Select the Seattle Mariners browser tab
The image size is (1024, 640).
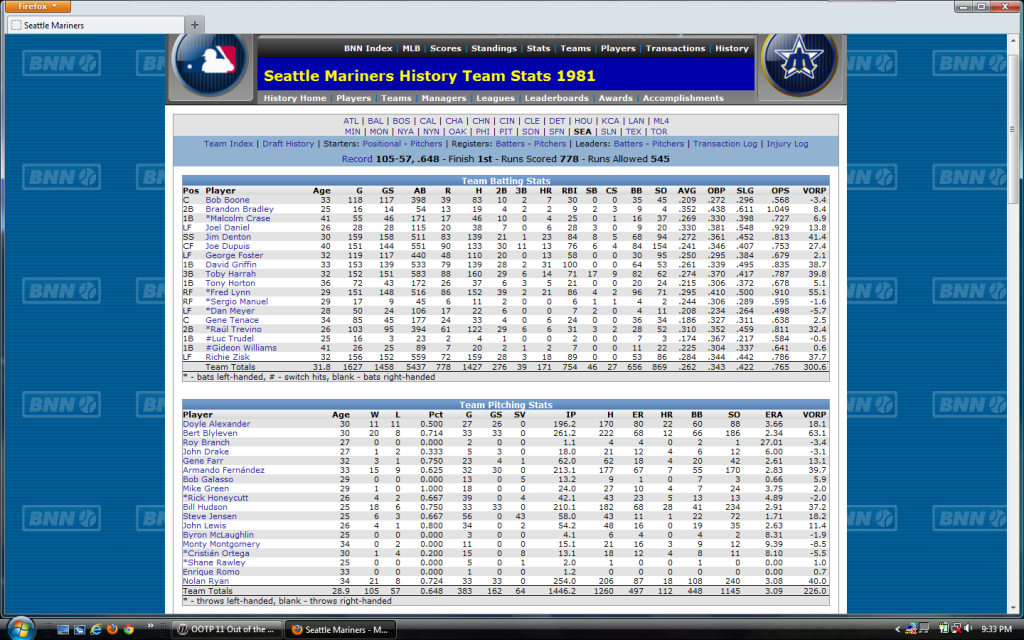95,25
